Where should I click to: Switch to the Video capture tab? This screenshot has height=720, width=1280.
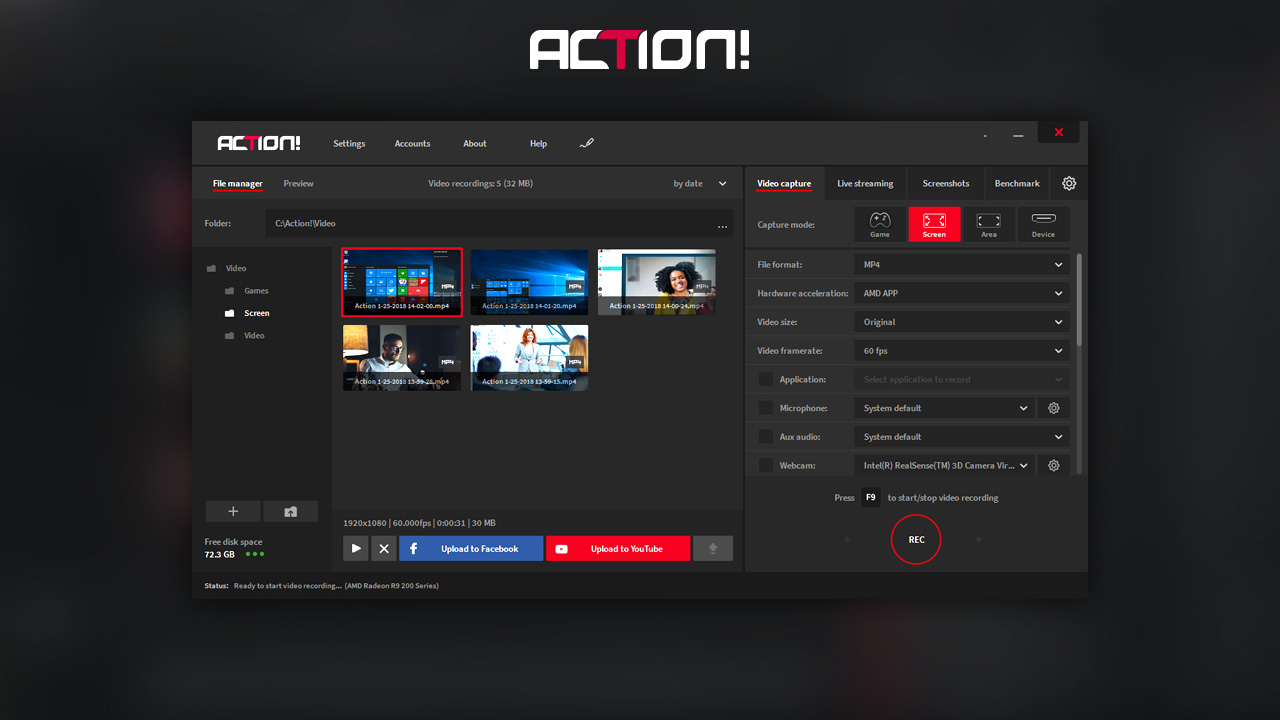tap(784, 183)
